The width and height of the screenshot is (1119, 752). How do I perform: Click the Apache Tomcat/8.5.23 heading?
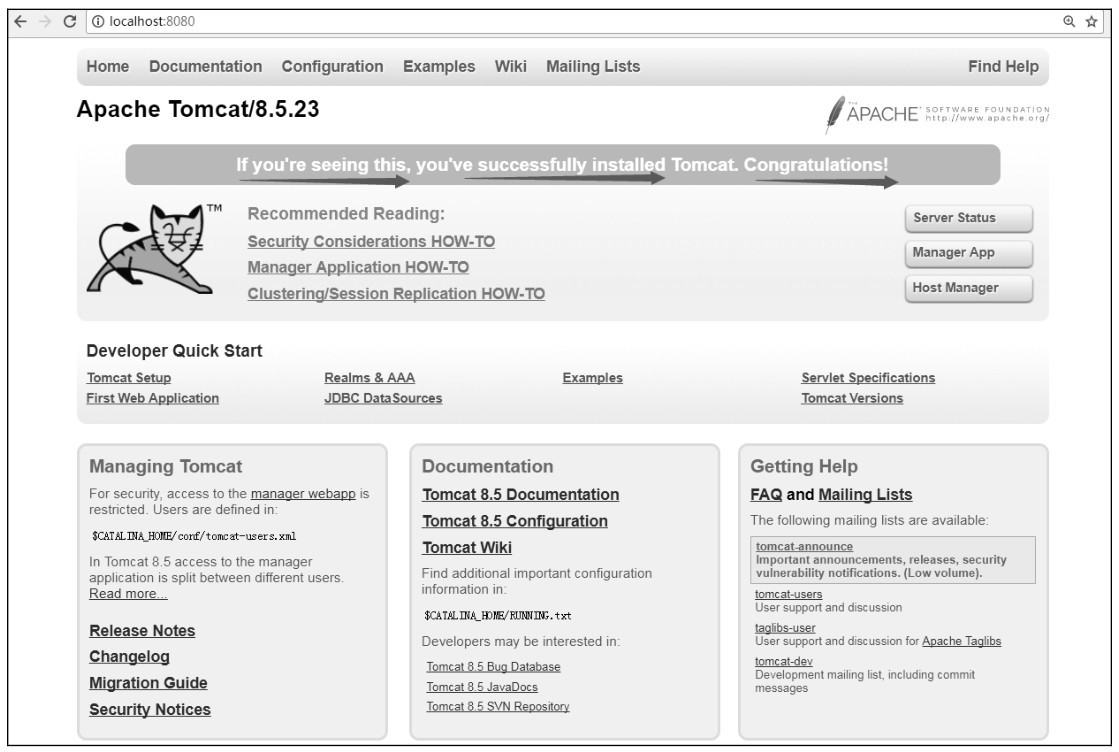198,109
